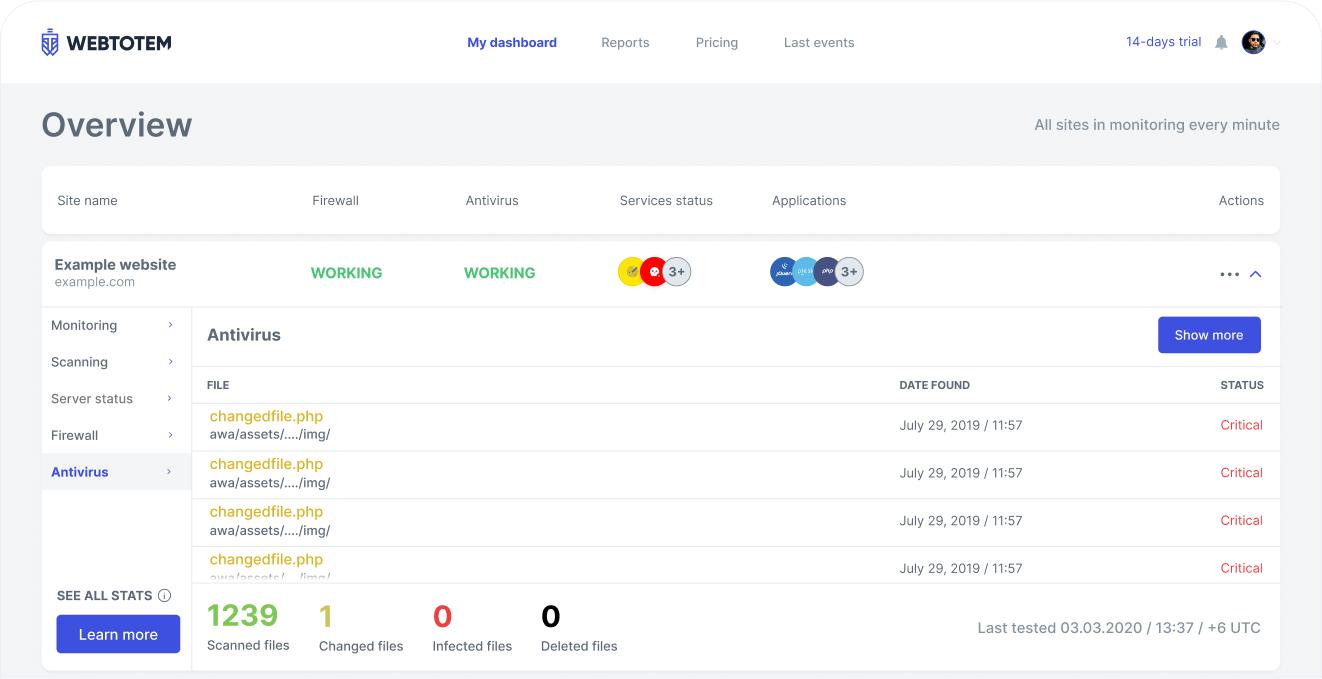The width and height of the screenshot is (1322, 679).
Task: Go to the Reports tab
Action: pos(625,43)
